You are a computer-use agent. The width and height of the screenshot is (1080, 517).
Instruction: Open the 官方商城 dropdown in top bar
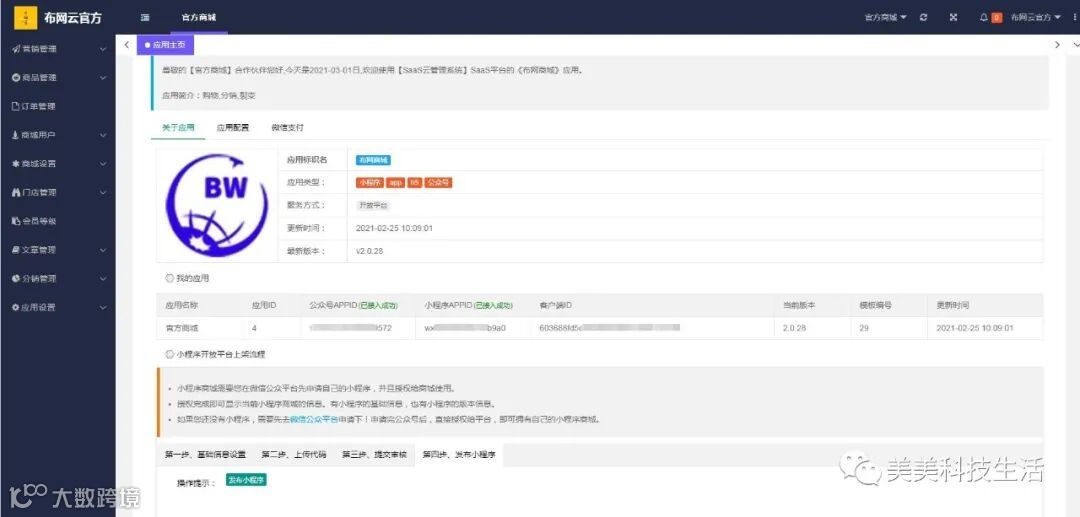(886, 18)
